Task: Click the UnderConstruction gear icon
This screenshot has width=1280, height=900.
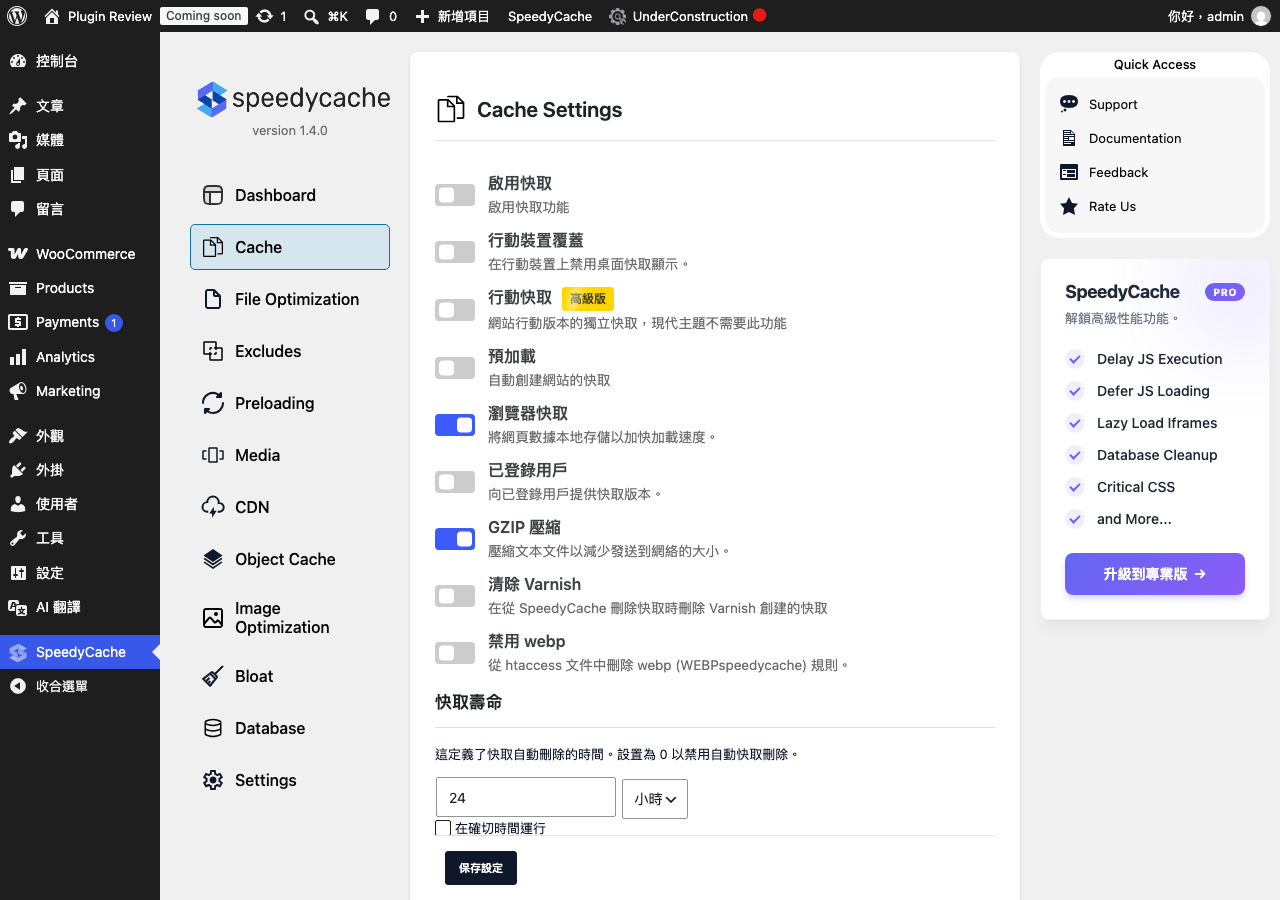Action: click(618, 16)
